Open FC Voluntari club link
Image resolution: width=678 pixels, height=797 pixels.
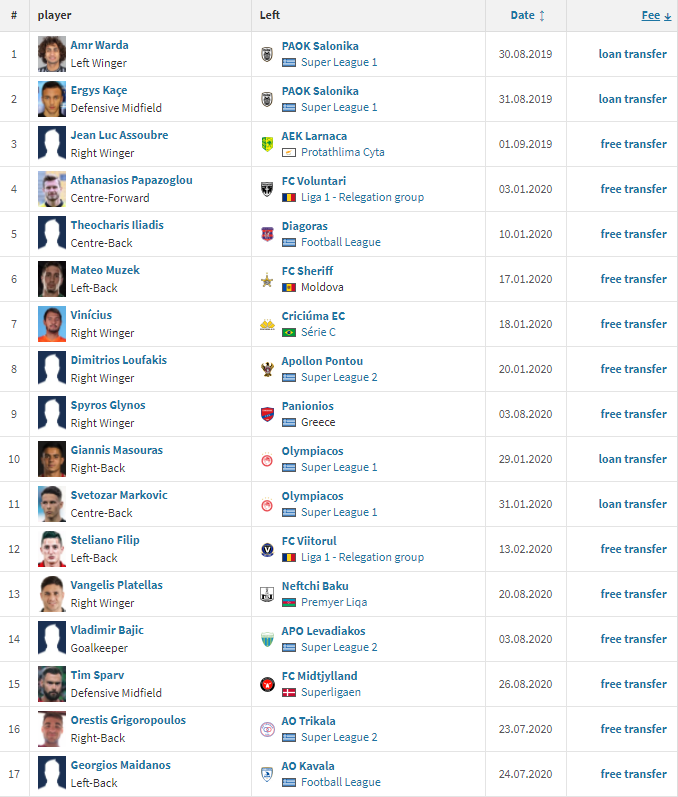coord(314,181)
